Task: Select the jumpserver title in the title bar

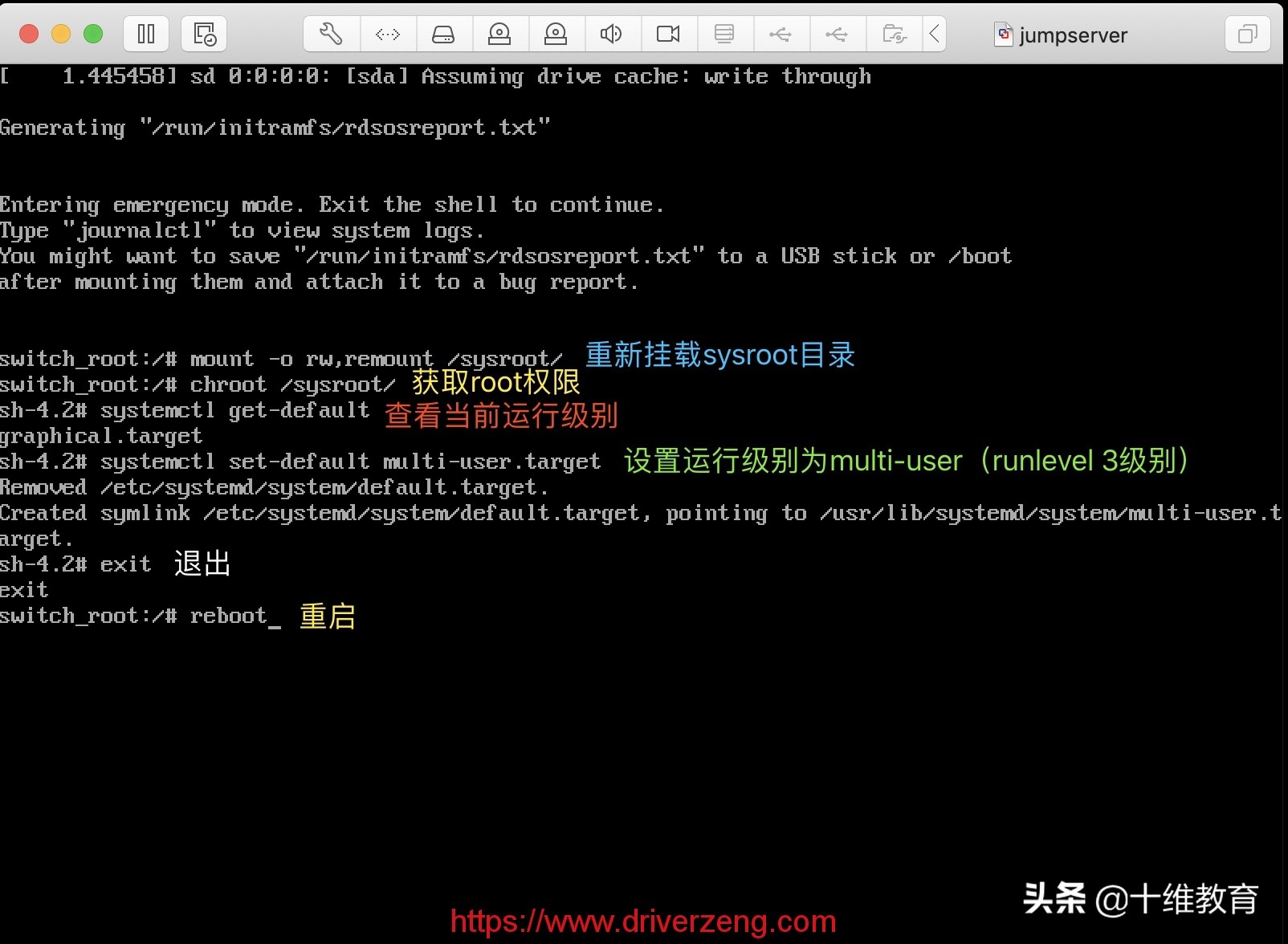Action: coord(1073,34)
